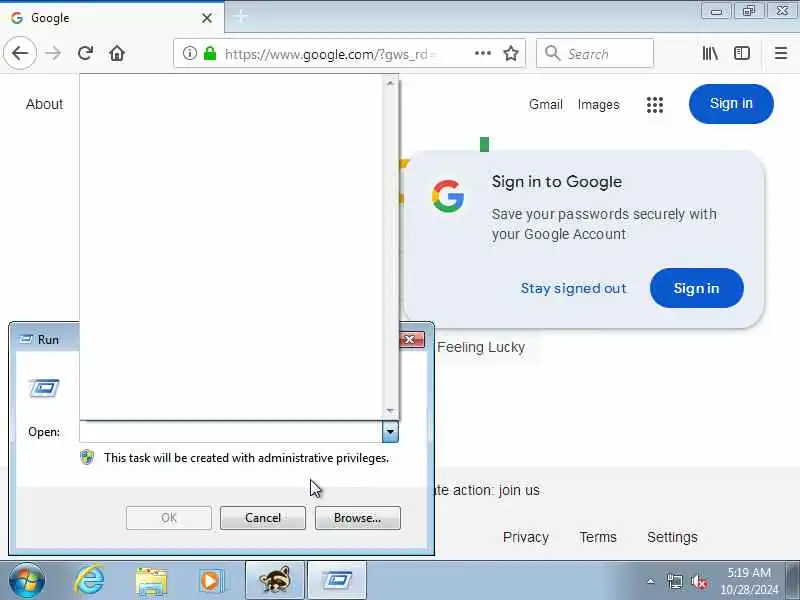Image resolution: width=800 pixels, height=600 pixels.
Task: Launch Internet Explorer from taskbar
Action: 89,581
